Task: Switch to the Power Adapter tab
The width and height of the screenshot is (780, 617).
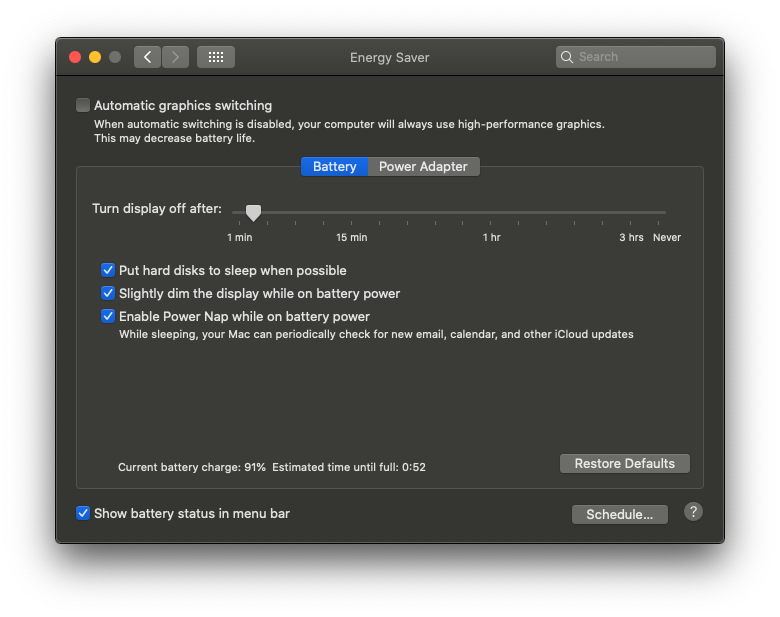Action: pyautogui.click(x=423, y=167)
